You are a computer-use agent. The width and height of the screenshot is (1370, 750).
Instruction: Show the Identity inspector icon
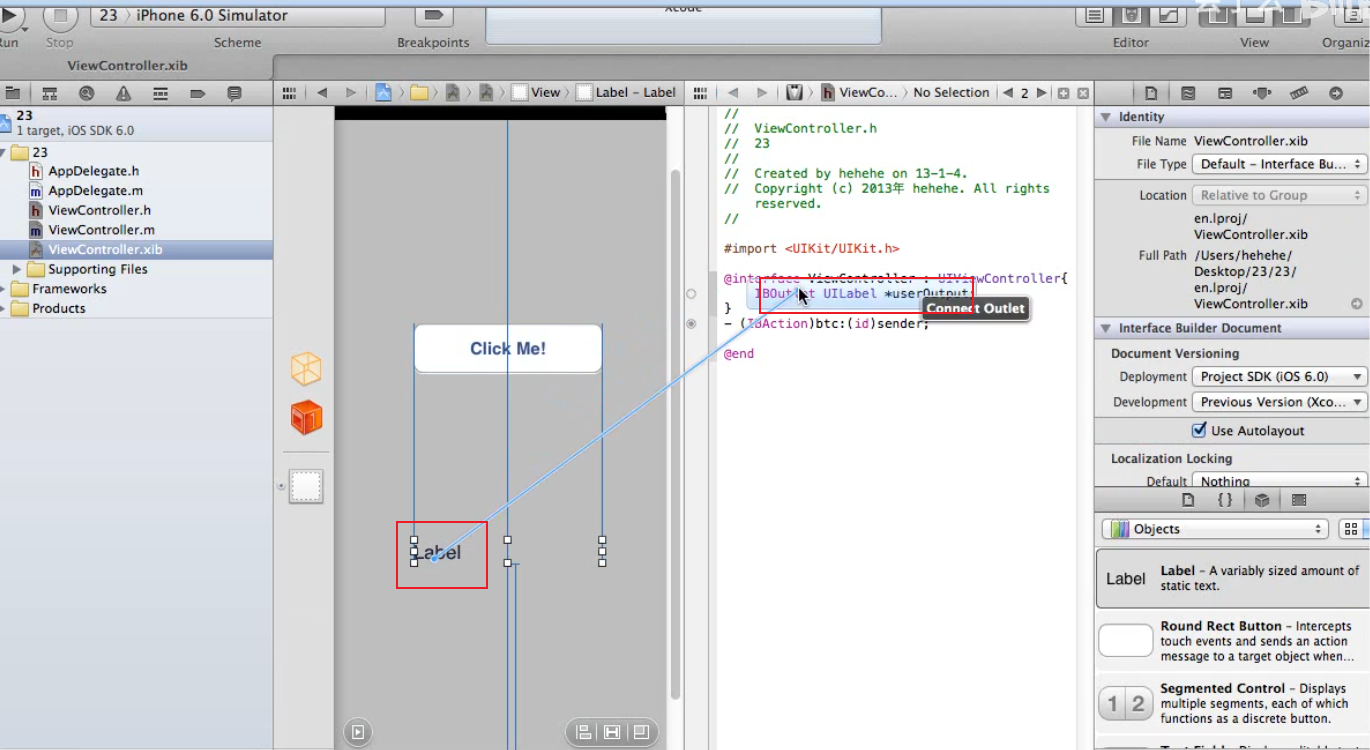pos(1225,93)
